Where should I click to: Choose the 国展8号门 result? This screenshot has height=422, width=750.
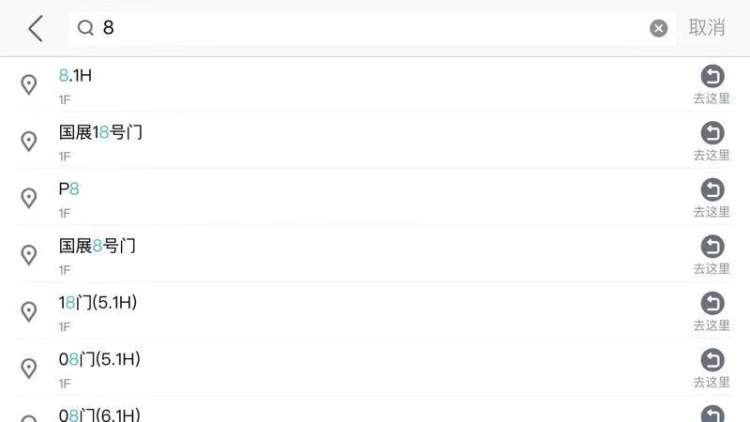click(x=375, y=255)
